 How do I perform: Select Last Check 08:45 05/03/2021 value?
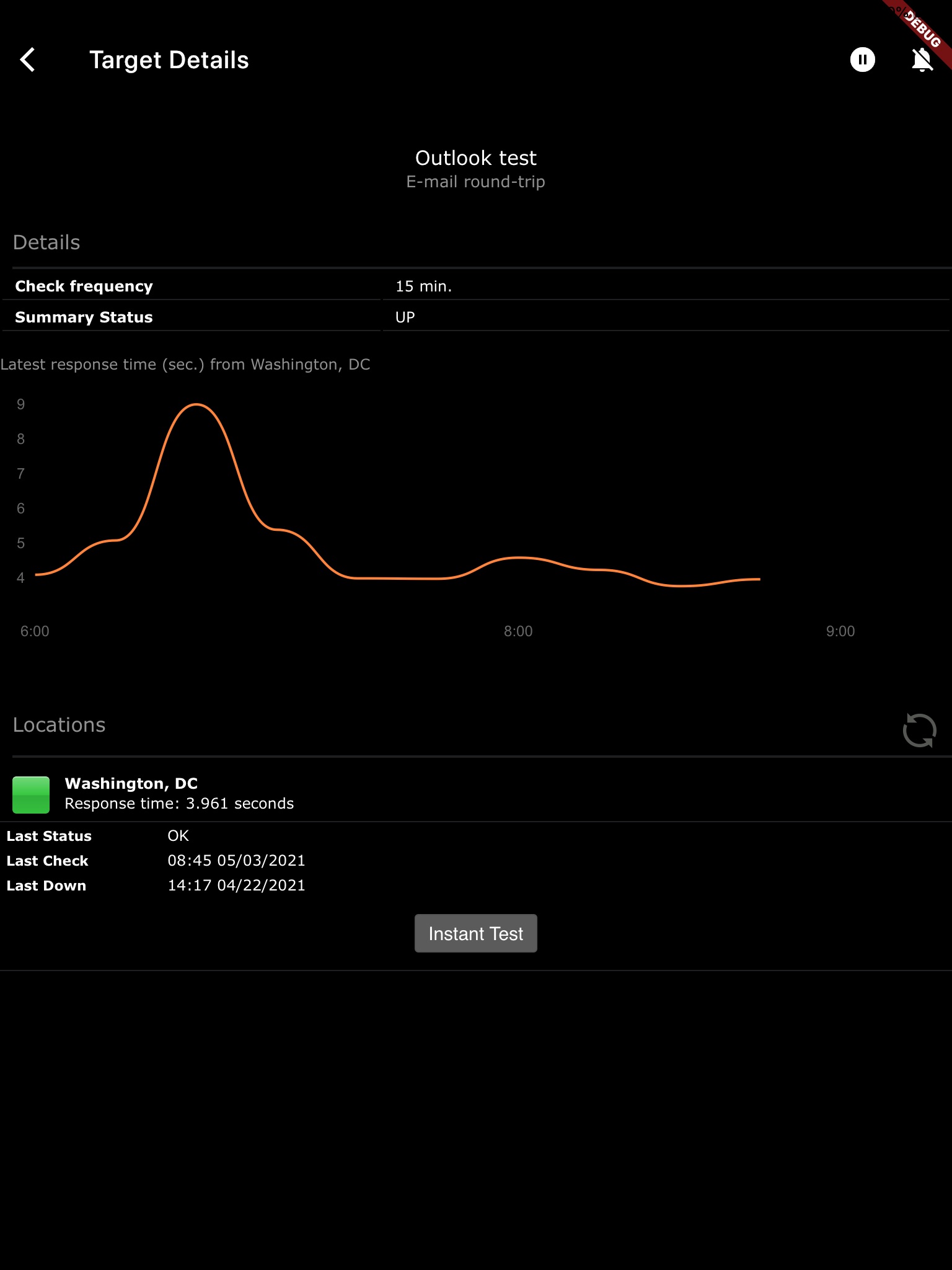click(x=236, y=861)
